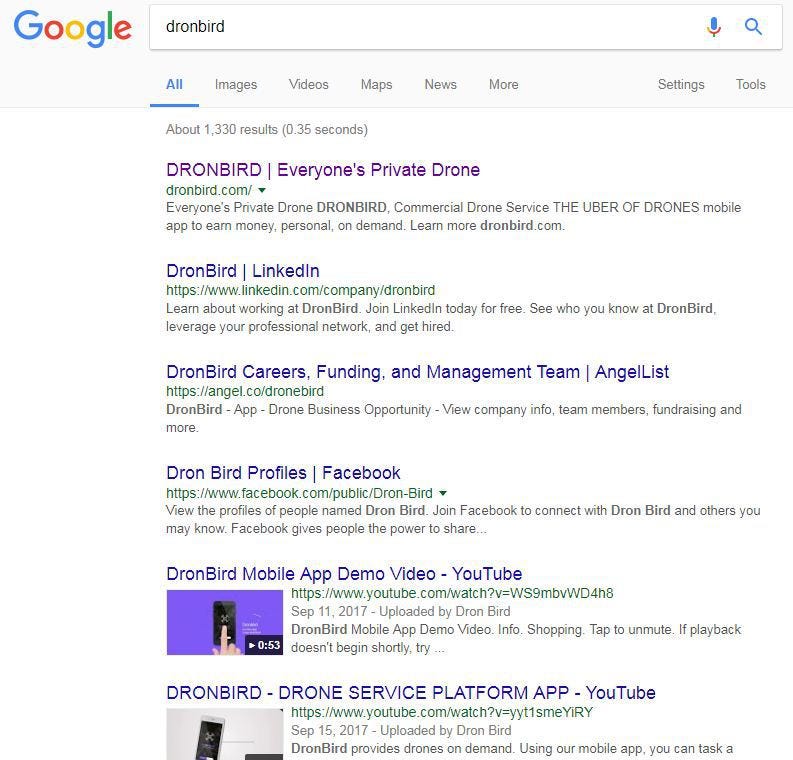Start voice search with the microphone icon
This screenshot has height=760, width=793.
point(714,26)
